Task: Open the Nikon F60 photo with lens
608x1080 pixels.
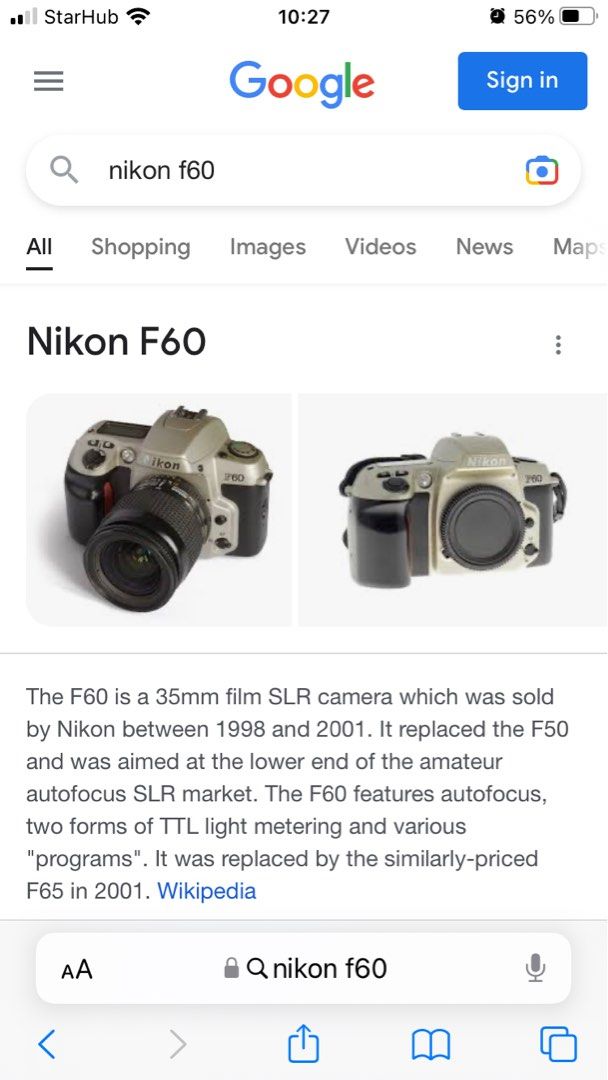Action: pyautogui.click(x=158, y=510)
